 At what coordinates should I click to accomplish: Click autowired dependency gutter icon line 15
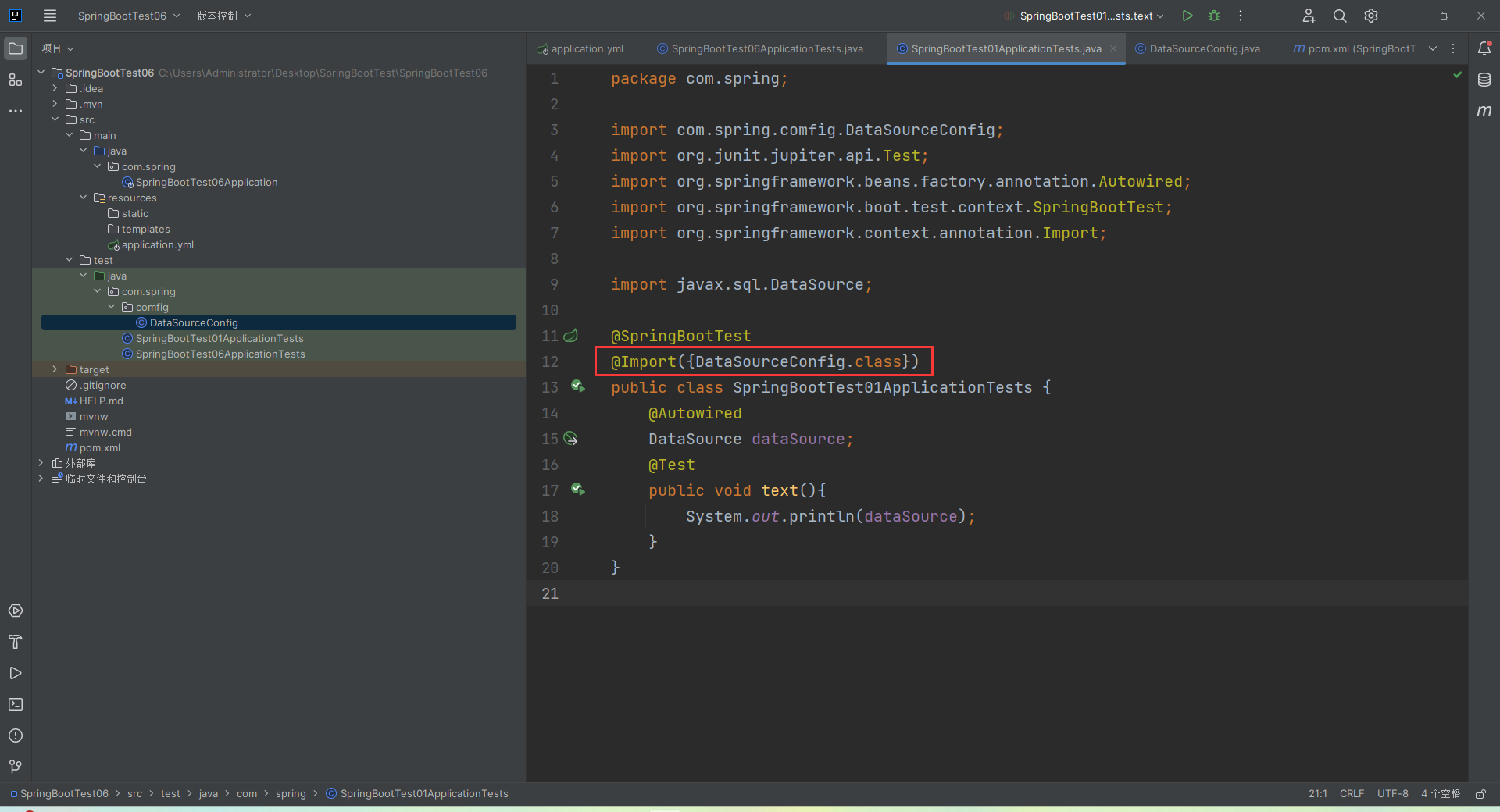click(x=571, y=439)
